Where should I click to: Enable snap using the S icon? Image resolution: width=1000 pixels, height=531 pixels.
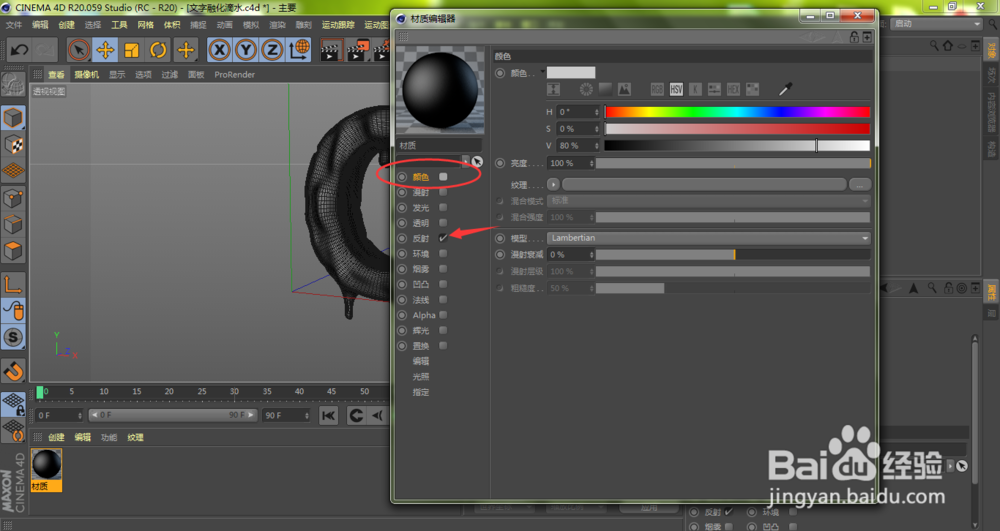coord(13,337)
